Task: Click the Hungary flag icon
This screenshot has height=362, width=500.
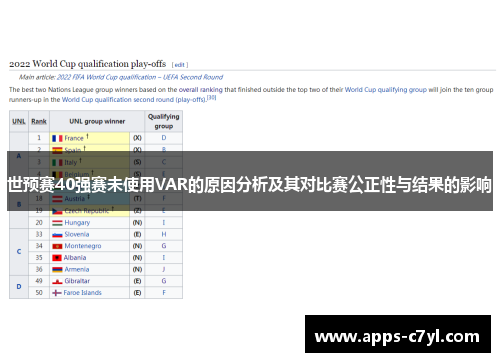Action: pyautogui.click(x=57, y=223)
